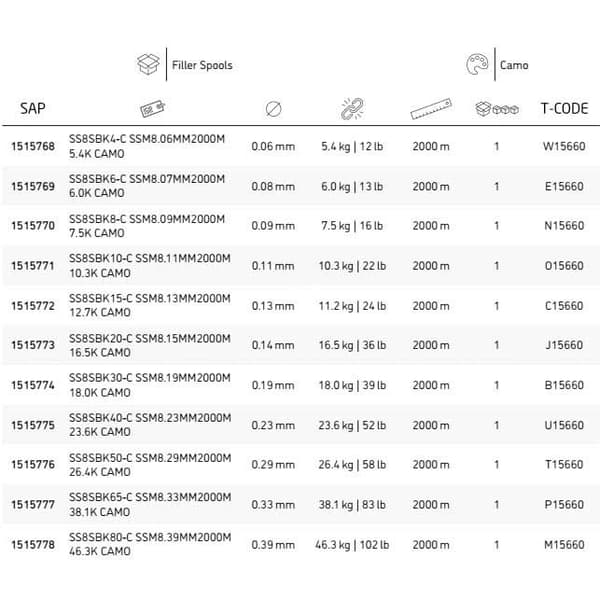Select the Filler Spools label
This screenshot has width=600, height=600.
click(x=202, y=65)
